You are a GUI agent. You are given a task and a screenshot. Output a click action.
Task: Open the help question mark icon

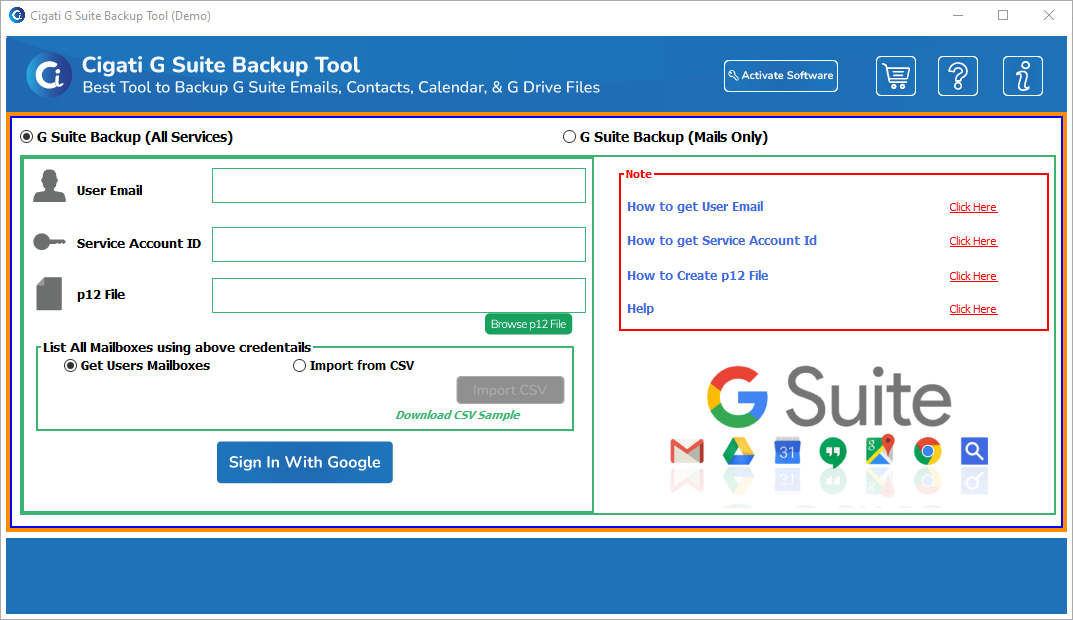957,76
